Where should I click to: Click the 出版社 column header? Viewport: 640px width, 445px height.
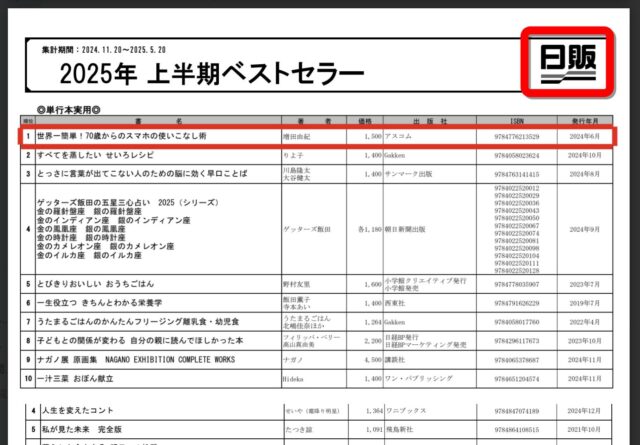(x=429, y=121)
